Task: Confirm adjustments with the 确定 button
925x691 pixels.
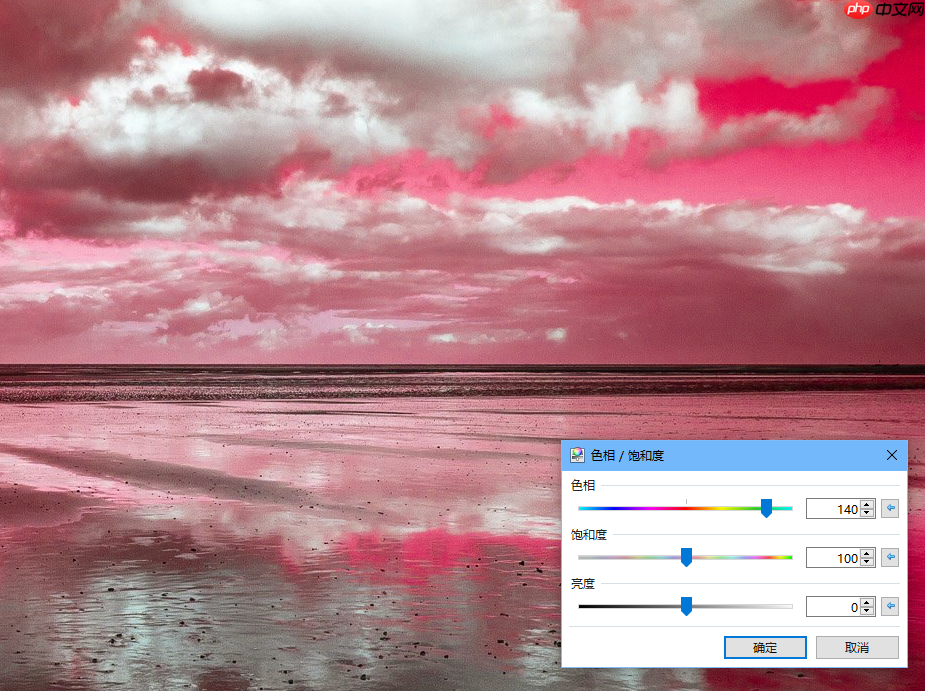Action: click(765, 647)
